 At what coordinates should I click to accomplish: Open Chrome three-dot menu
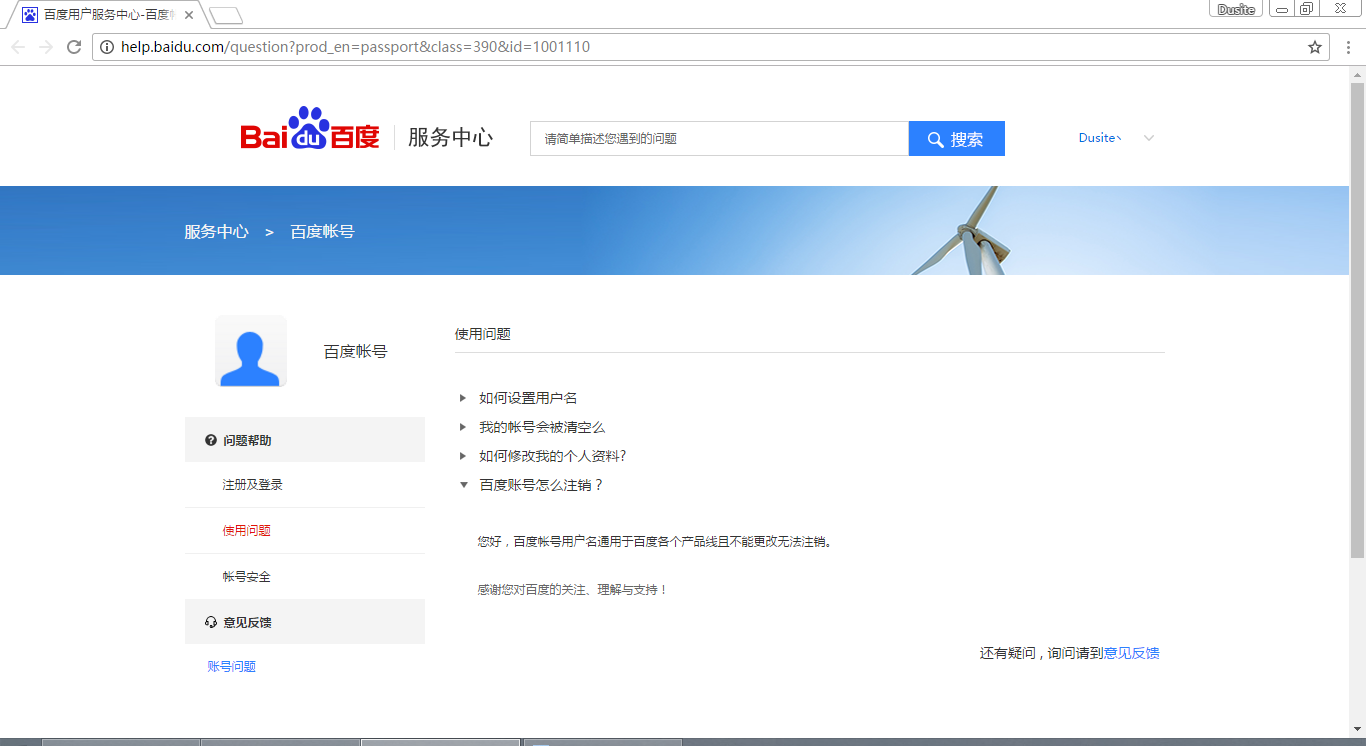click(1348, 47)
